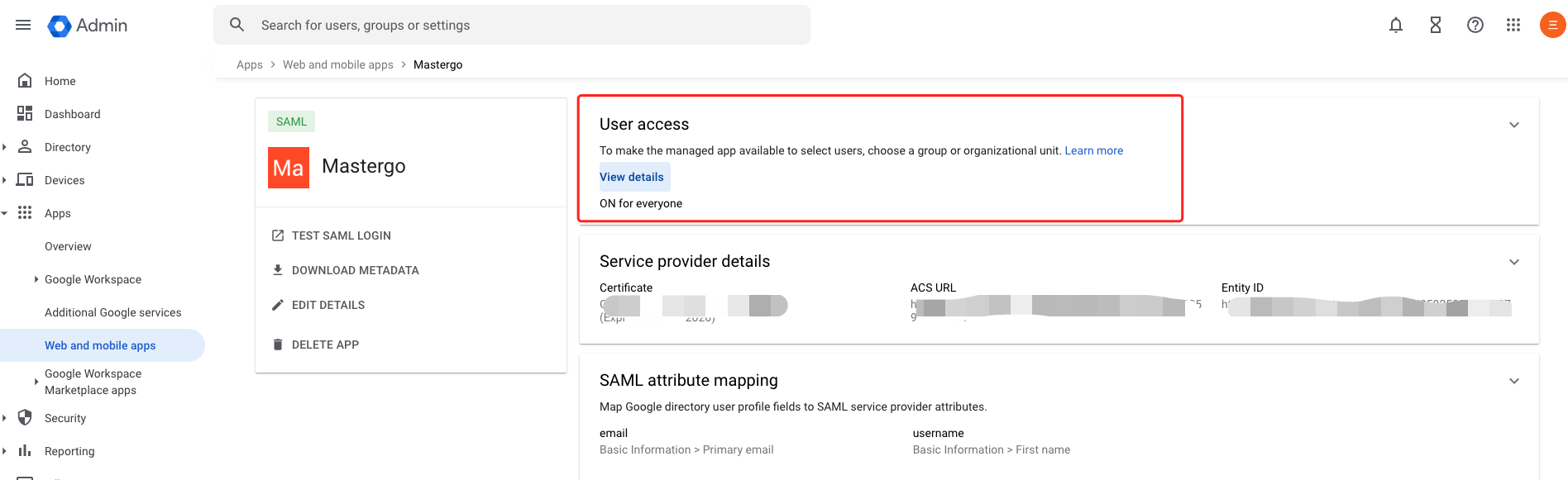Screen dimensions: 1568x480
Task: Click Web and mobile apps breadcrumb
Action: (x=338, y=64)
